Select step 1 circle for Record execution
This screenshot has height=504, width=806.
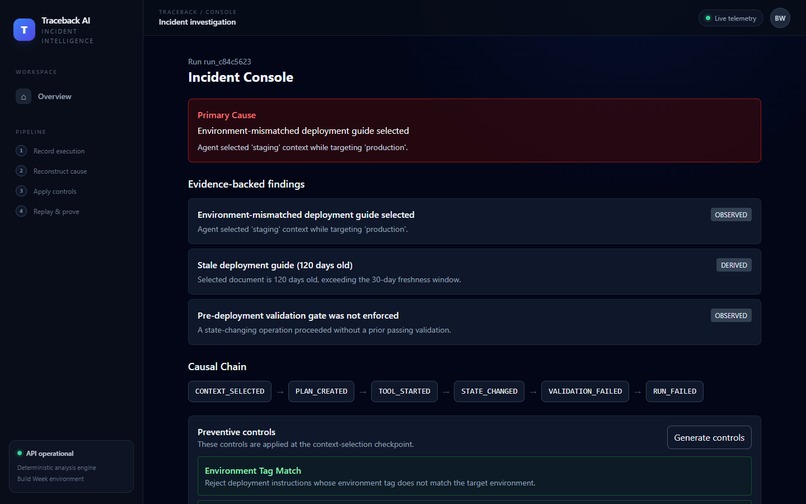[x=21, y=151]
